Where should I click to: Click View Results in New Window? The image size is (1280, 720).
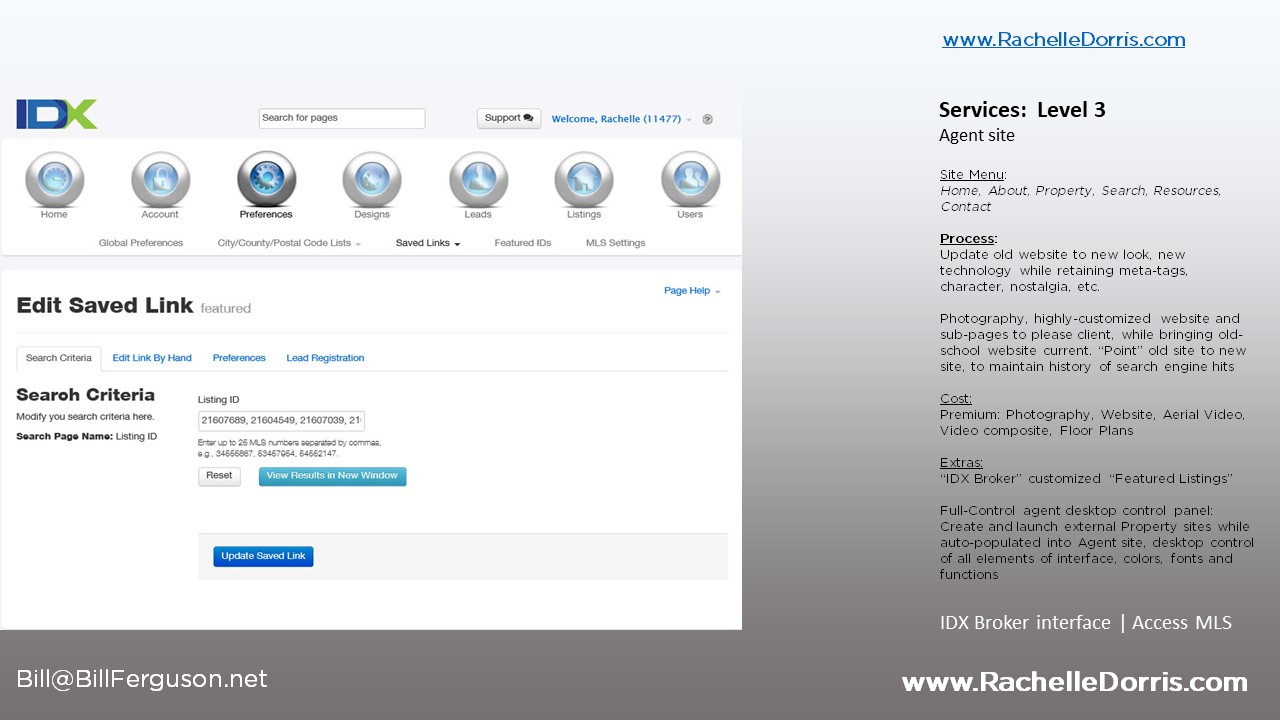332,476
